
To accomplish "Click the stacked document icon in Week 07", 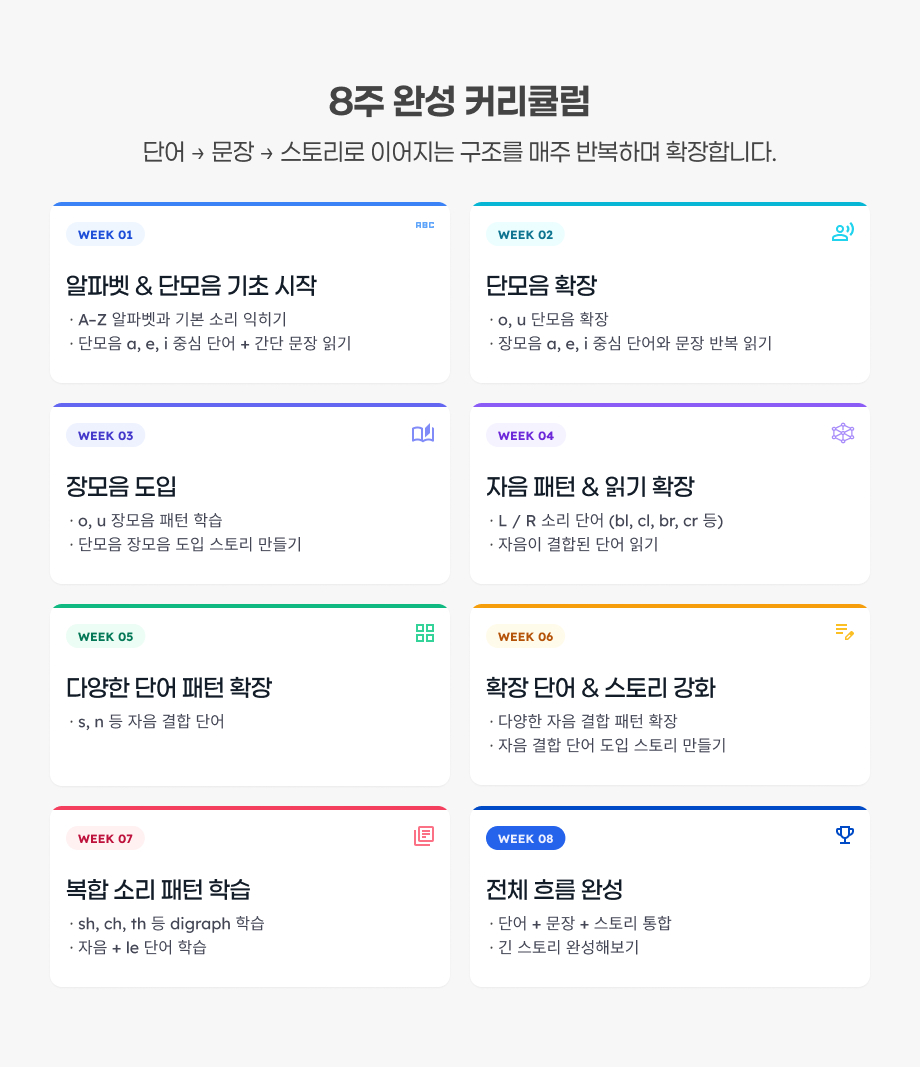I will click(424, 836).
